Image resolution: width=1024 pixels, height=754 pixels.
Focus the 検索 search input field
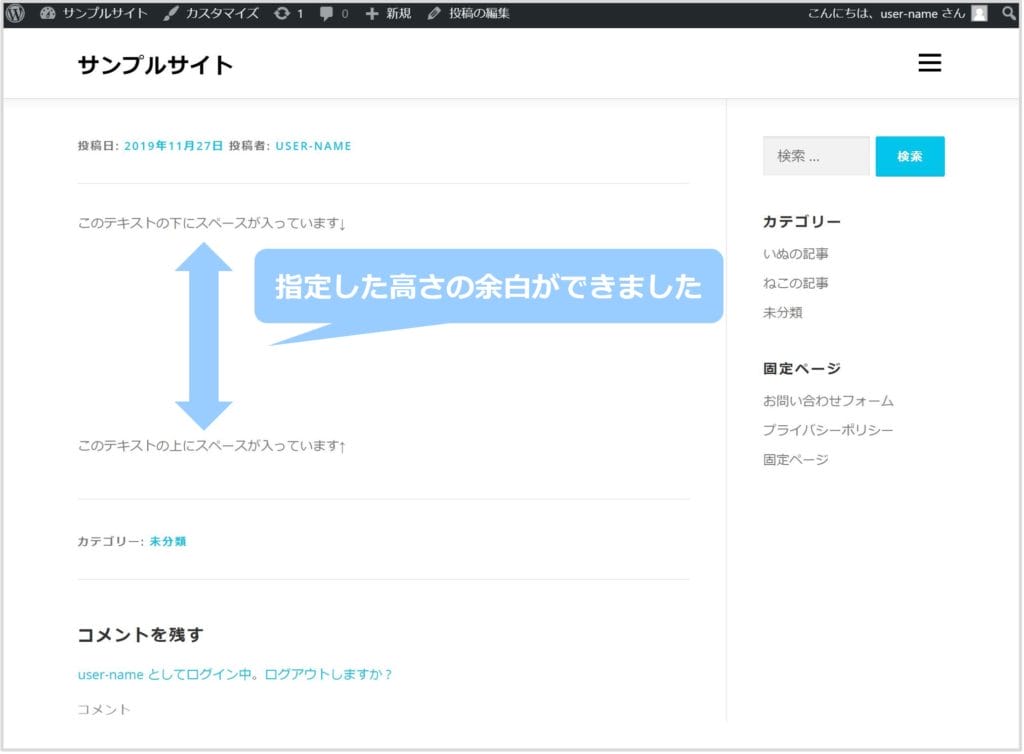pos(815,156)
